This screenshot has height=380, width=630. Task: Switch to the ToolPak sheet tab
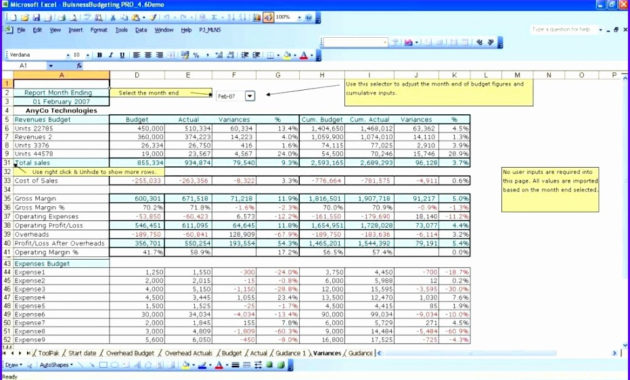click(x=49, y=353)
